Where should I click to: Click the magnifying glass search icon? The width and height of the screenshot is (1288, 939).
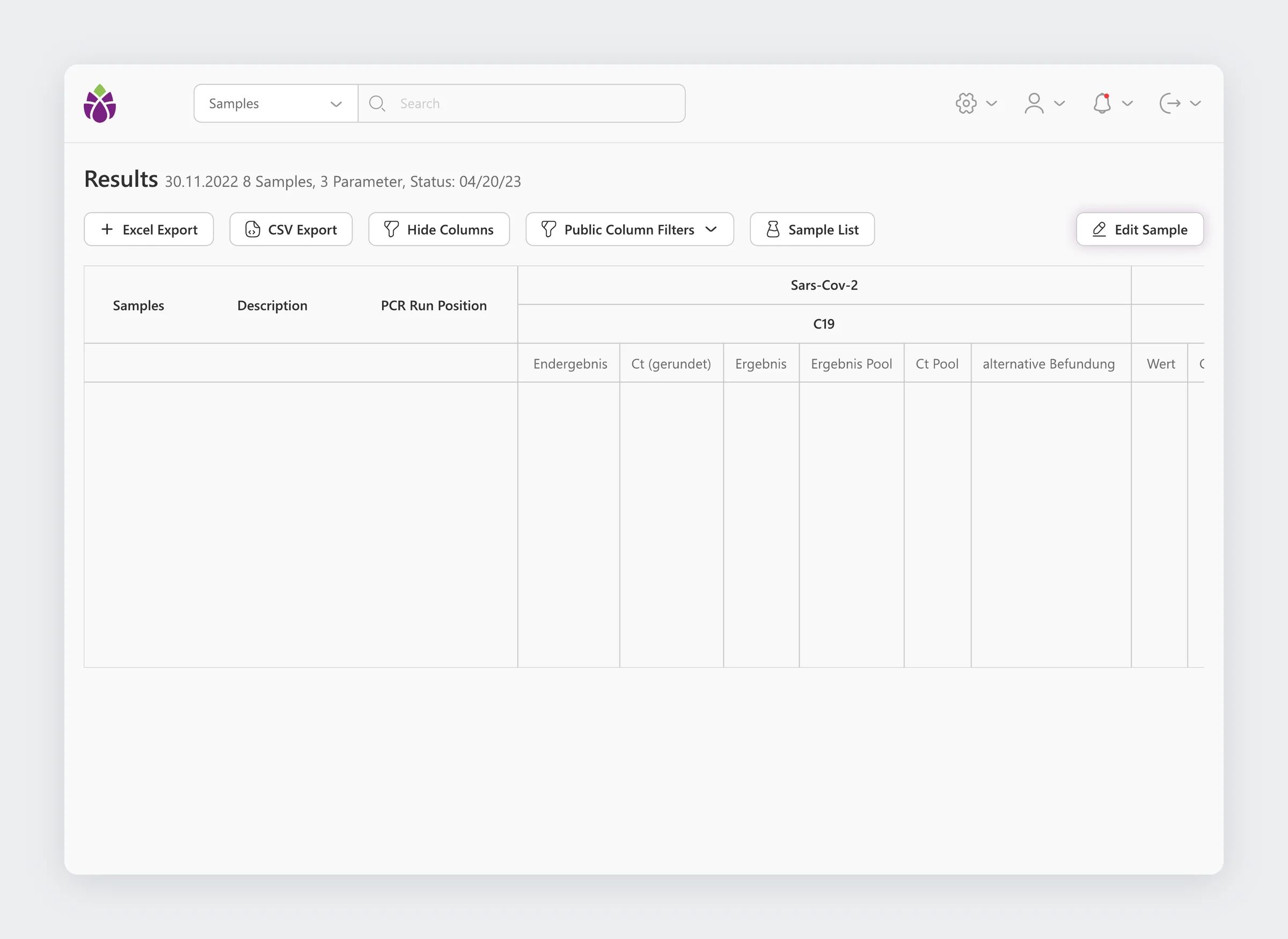coord(377,104)
